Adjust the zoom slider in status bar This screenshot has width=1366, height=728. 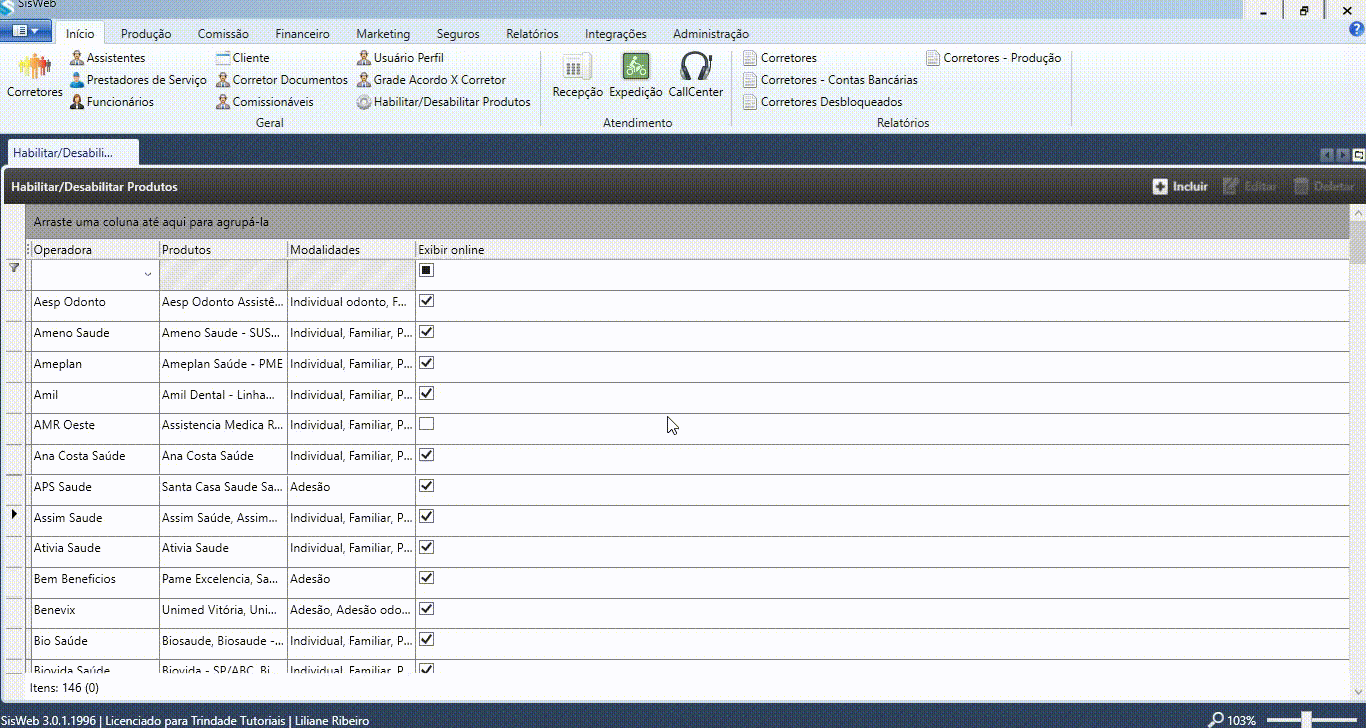[x=1306, y=719]
